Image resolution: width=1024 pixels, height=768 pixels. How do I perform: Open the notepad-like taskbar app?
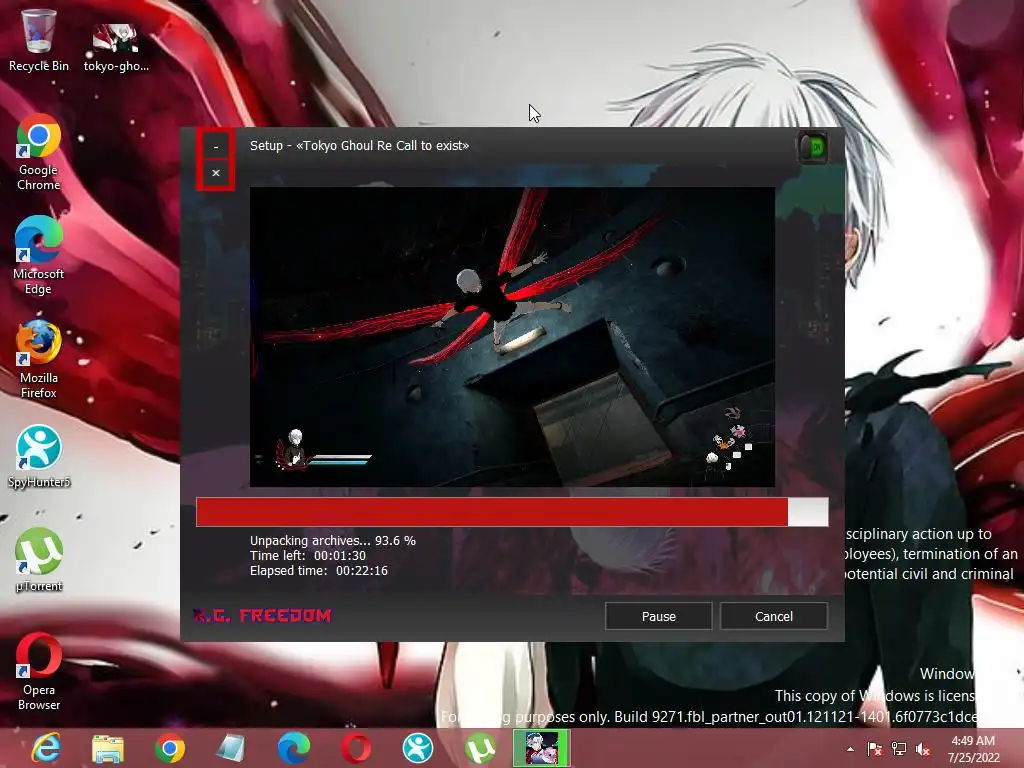231,748
